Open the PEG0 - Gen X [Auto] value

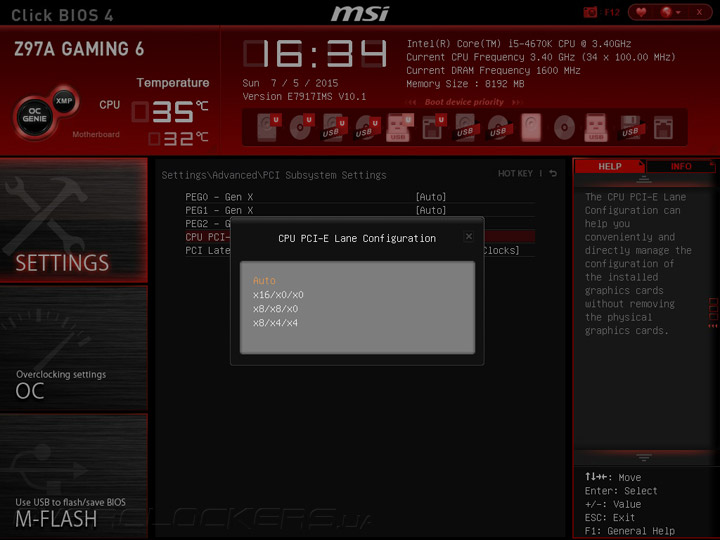431,197
